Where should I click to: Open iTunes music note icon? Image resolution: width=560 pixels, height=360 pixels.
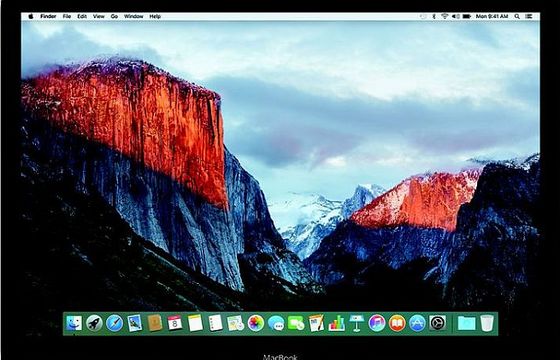coord(377,323)
